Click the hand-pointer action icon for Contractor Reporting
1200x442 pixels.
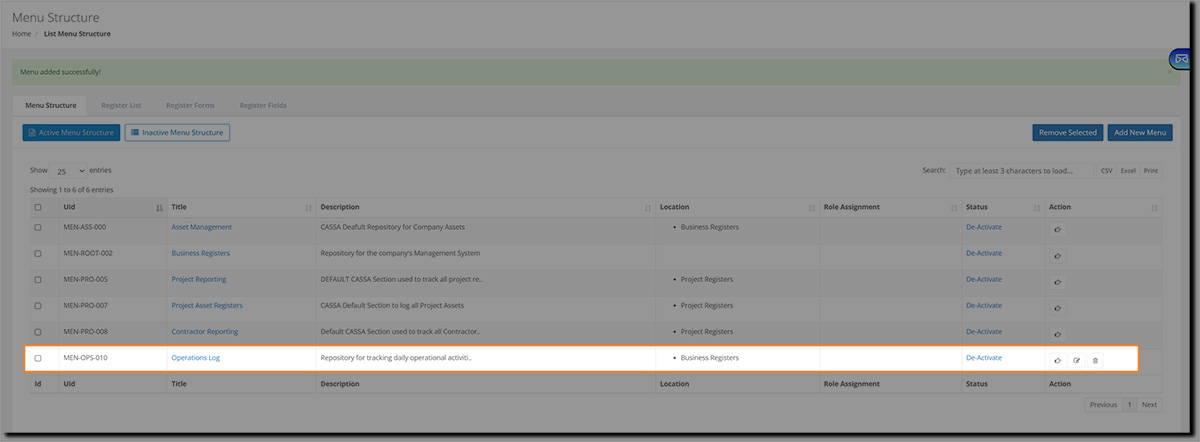1058,334
